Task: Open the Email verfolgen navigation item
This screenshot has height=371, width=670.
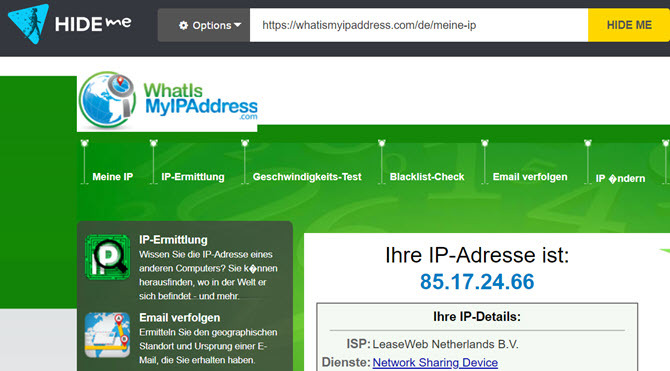Action: tap(530, 177)
